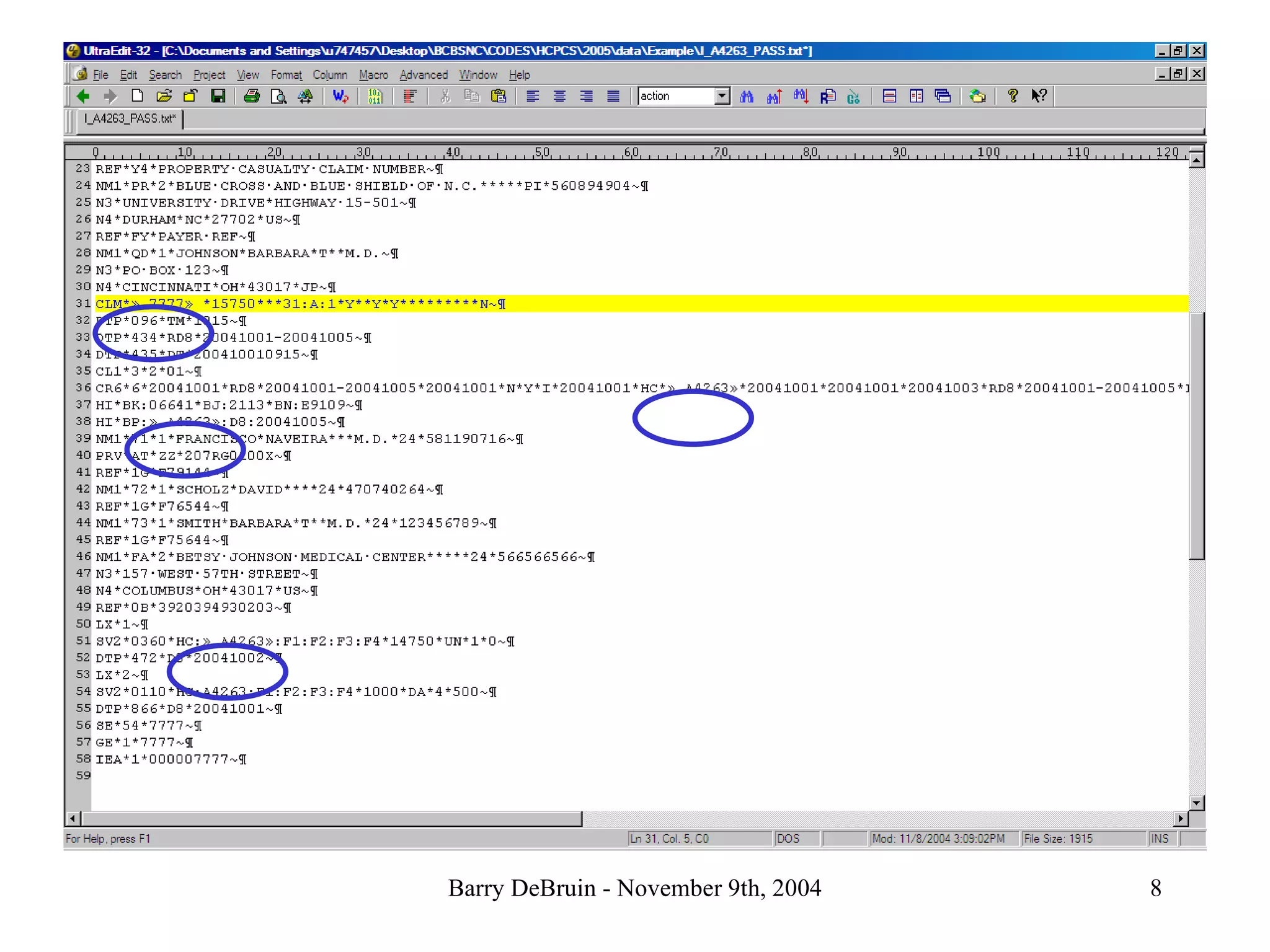Click the horizontal scrollbar right arrow button
Image resolution: width=1270 pixels, height=952 pixels.
(1181, 819)
